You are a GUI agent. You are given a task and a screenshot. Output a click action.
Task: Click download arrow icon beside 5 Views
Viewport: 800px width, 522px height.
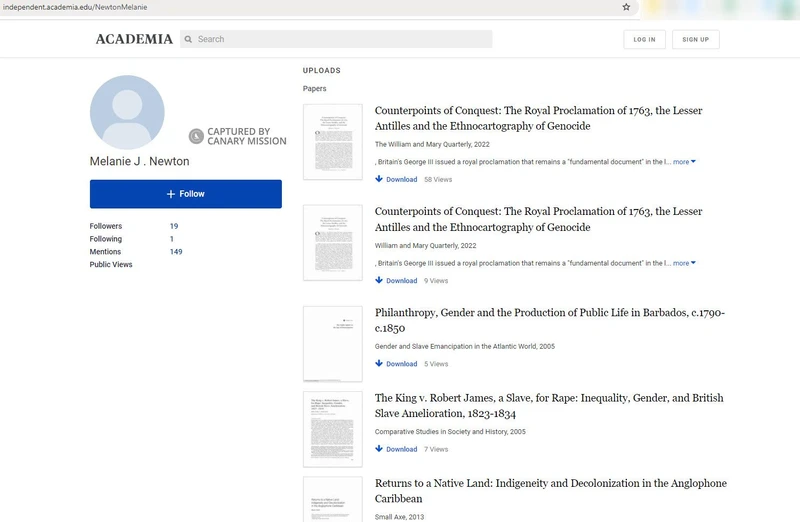click(379, 363)
